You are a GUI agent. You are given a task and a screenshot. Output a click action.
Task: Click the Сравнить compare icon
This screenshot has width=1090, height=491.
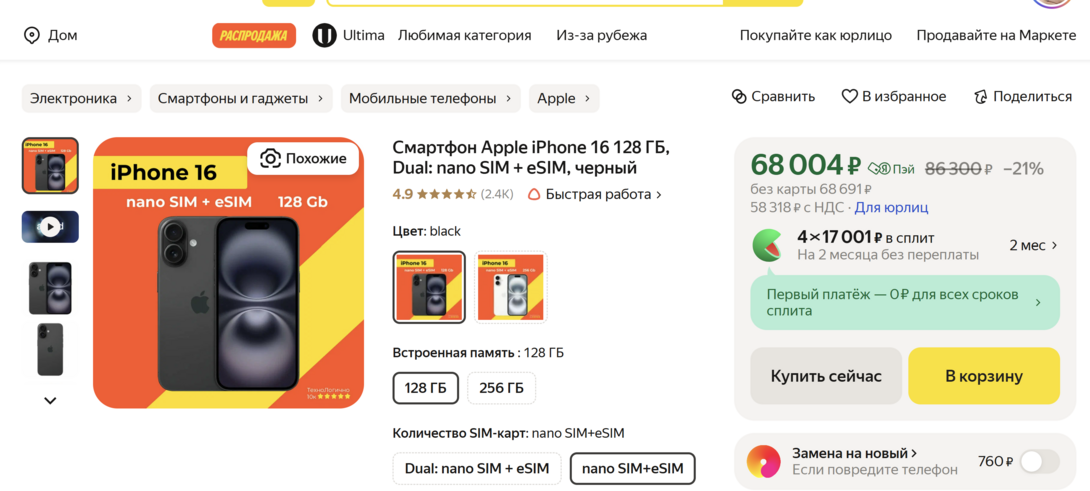[739, 97]
